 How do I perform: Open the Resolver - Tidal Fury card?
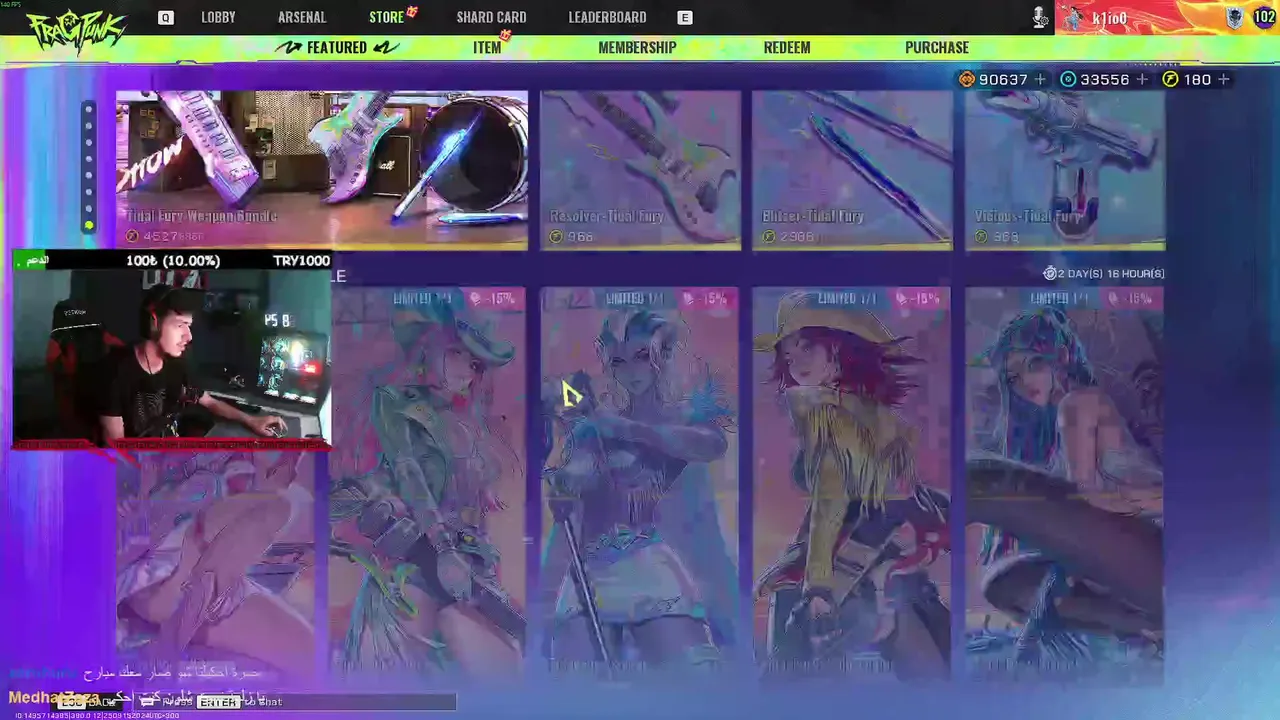pos(641,170)
